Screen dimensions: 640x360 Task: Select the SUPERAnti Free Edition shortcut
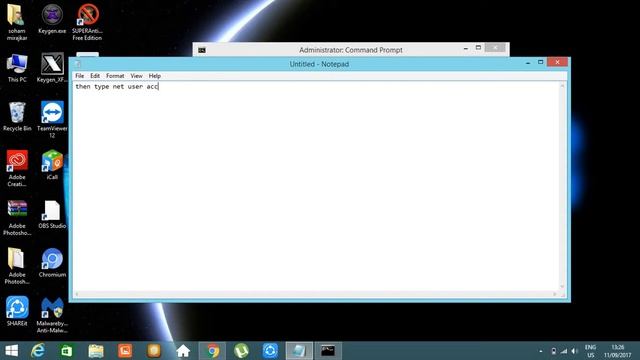click(87, 22)
